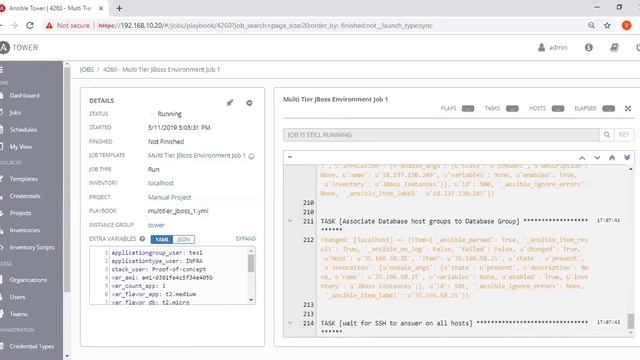Viewport: 640px width, 360px height.
Task: Click the extra variables code editor
Action: click(173, 276)
